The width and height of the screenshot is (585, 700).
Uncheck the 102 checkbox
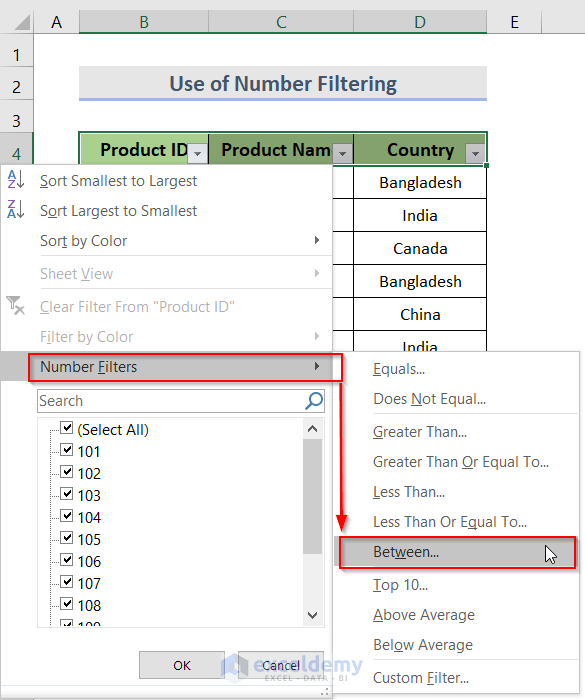tap(67, 472)
